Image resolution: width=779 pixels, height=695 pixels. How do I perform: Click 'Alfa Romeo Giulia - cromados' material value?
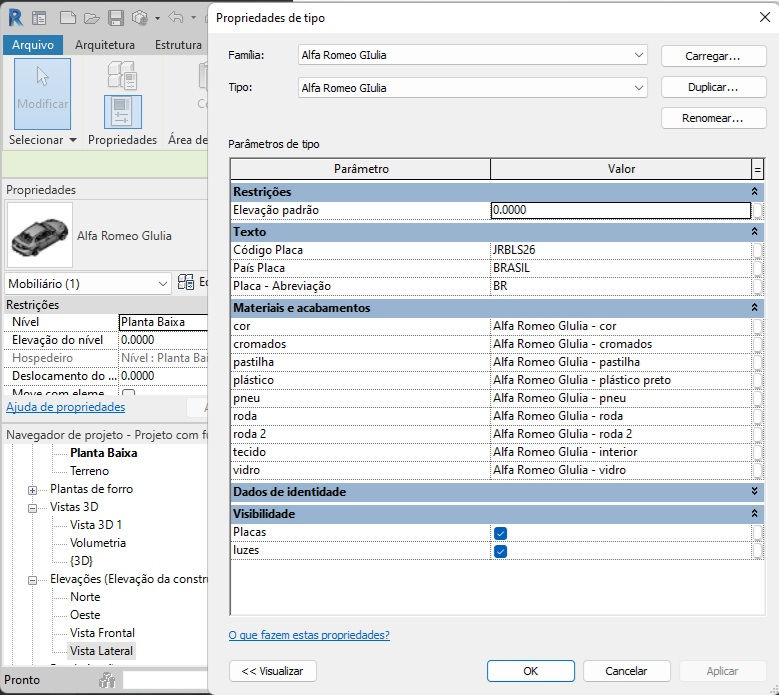(572, 344)
